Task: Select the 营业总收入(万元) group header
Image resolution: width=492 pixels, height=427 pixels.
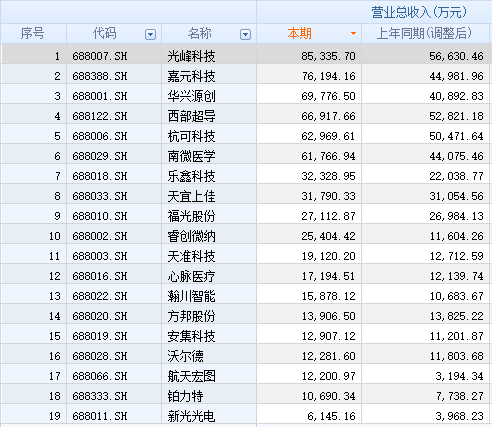Action: pos(419,12)
